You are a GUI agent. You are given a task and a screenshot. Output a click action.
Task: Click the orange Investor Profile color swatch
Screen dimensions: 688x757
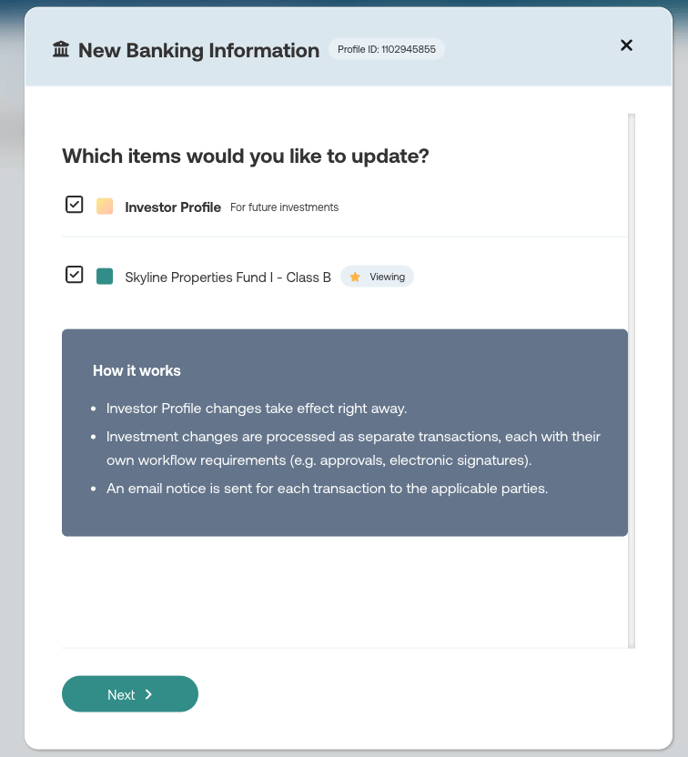point(105,206)
